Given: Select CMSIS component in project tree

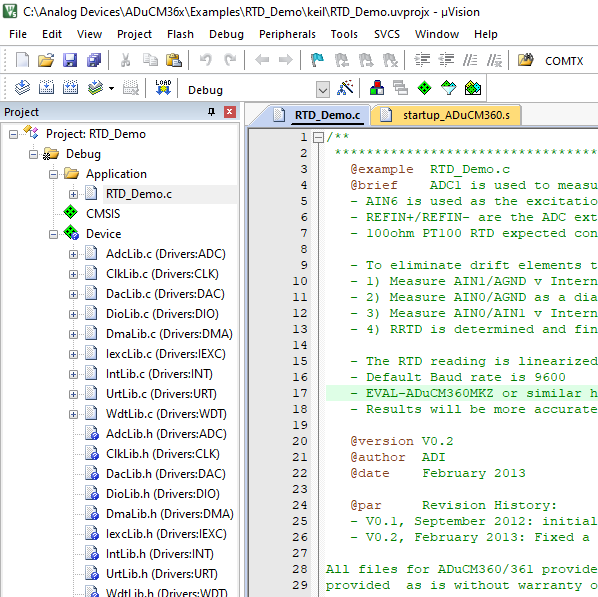Looking at the screenshot, I should tap(103, 214).
